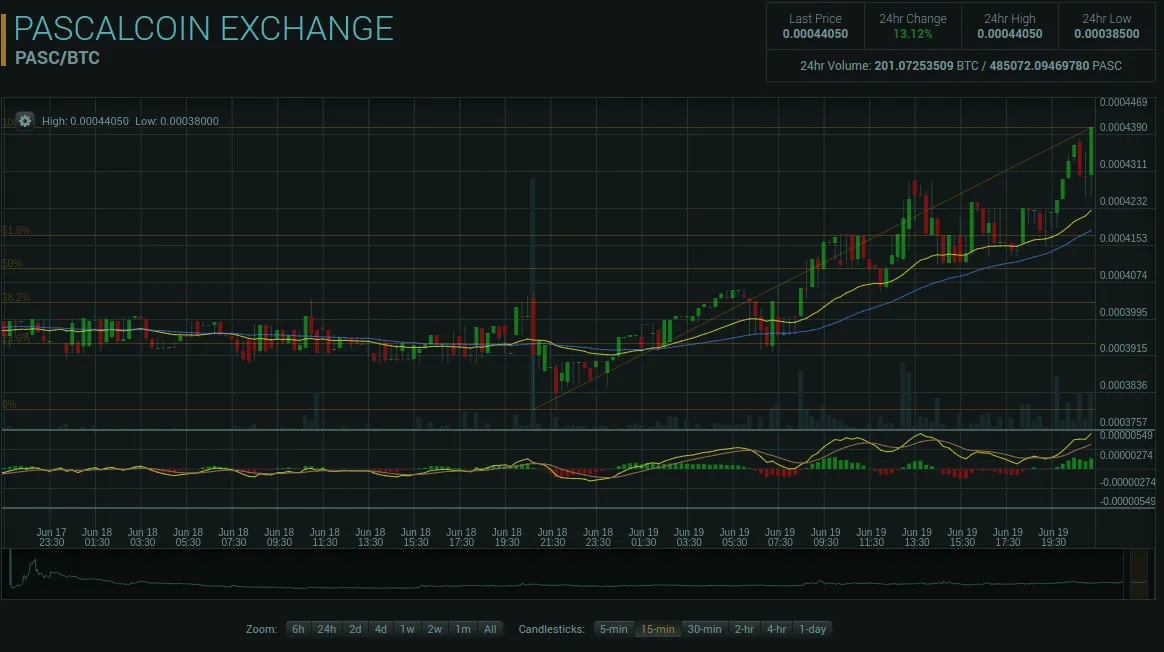This screenshot has height=652, width=1164.
Task: Click the 0.0004074 price axis label
Action: 1123,275
